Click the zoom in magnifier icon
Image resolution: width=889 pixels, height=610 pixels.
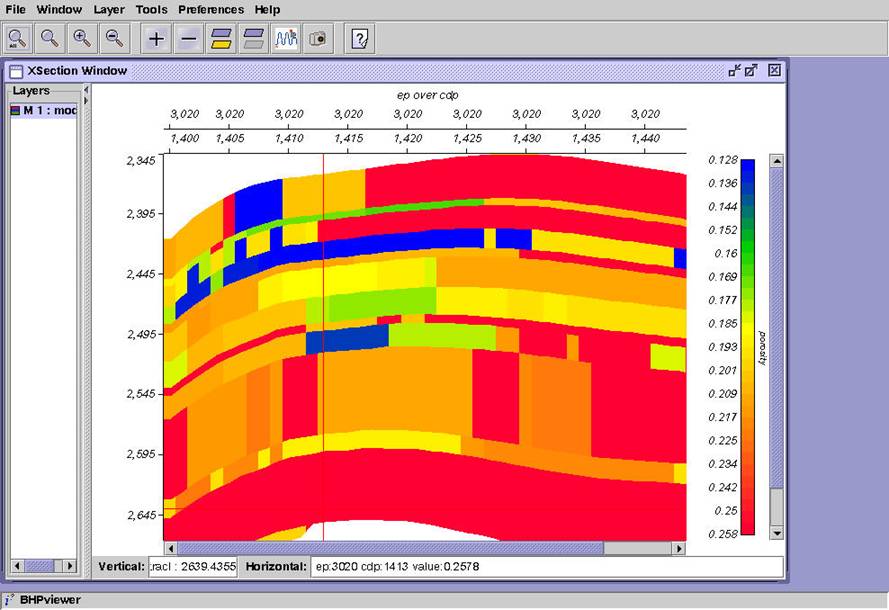coord(82,39)
